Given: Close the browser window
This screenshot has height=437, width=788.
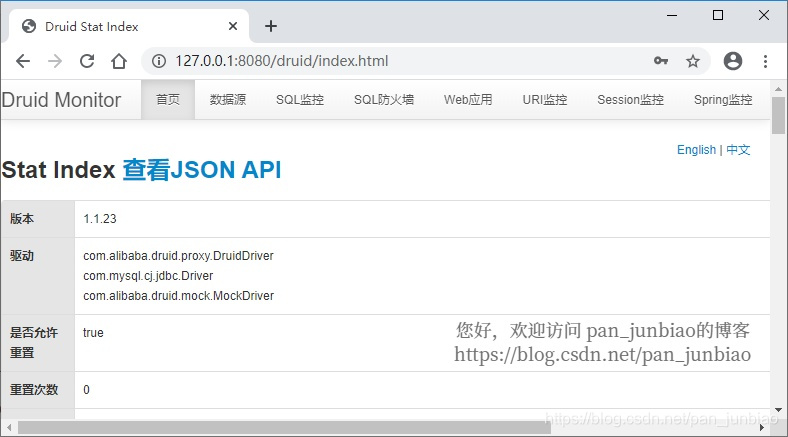Looking at the screenshot, I should (x=764, y=15).
